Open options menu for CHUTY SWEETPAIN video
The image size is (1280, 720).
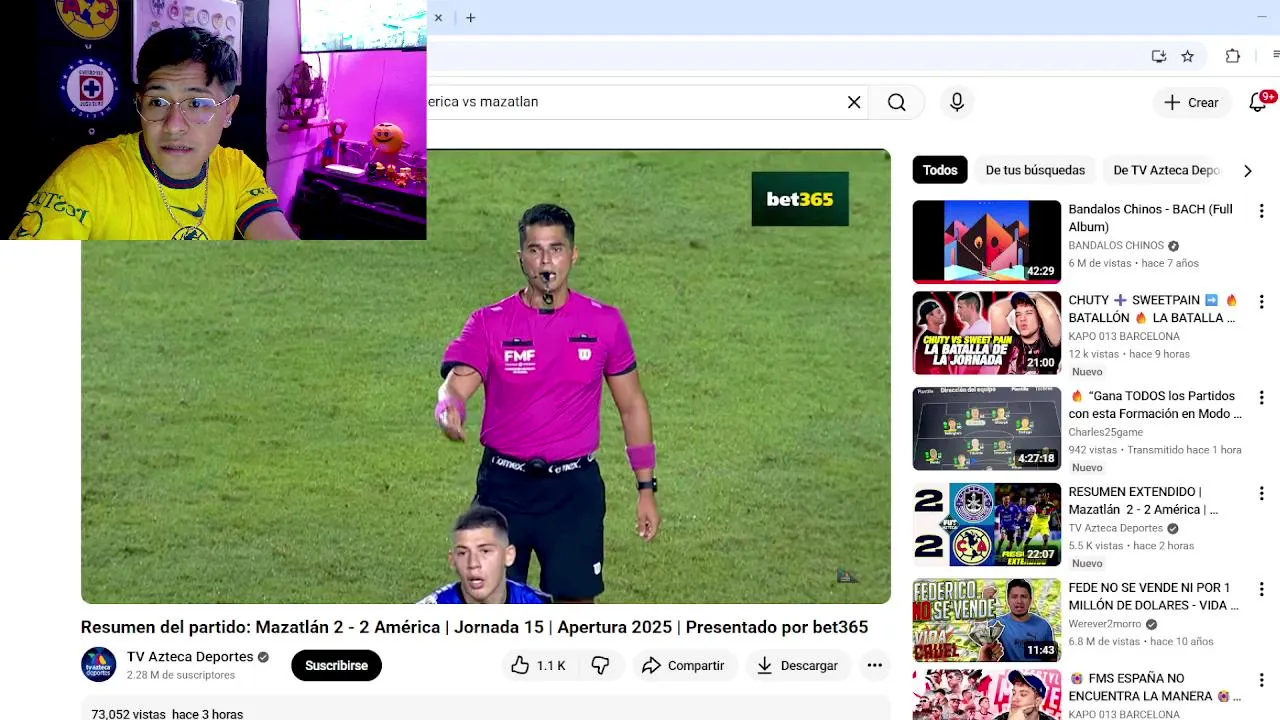point(1261,301)
